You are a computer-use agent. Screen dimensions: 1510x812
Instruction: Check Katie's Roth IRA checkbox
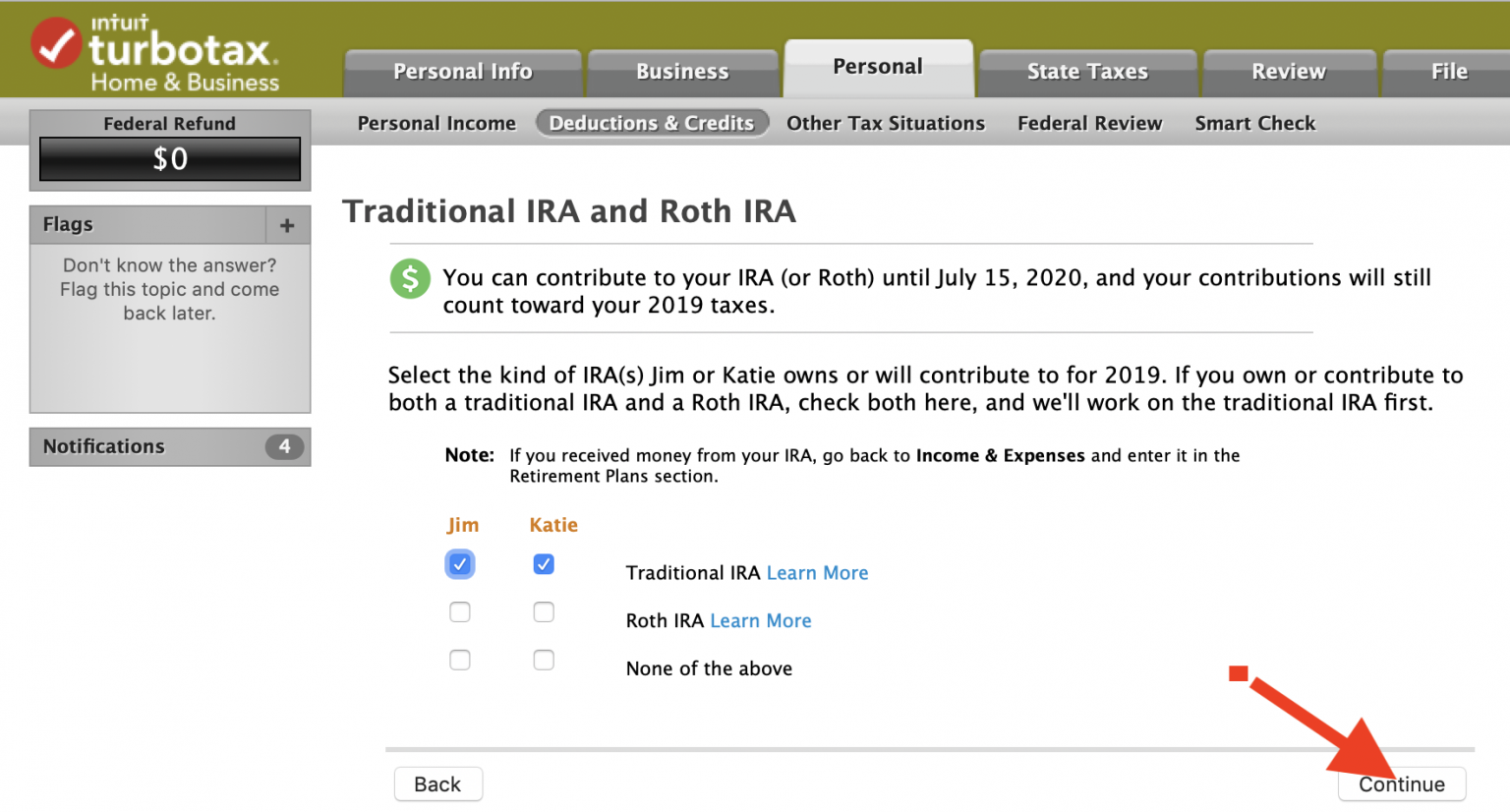pos(544,612)
